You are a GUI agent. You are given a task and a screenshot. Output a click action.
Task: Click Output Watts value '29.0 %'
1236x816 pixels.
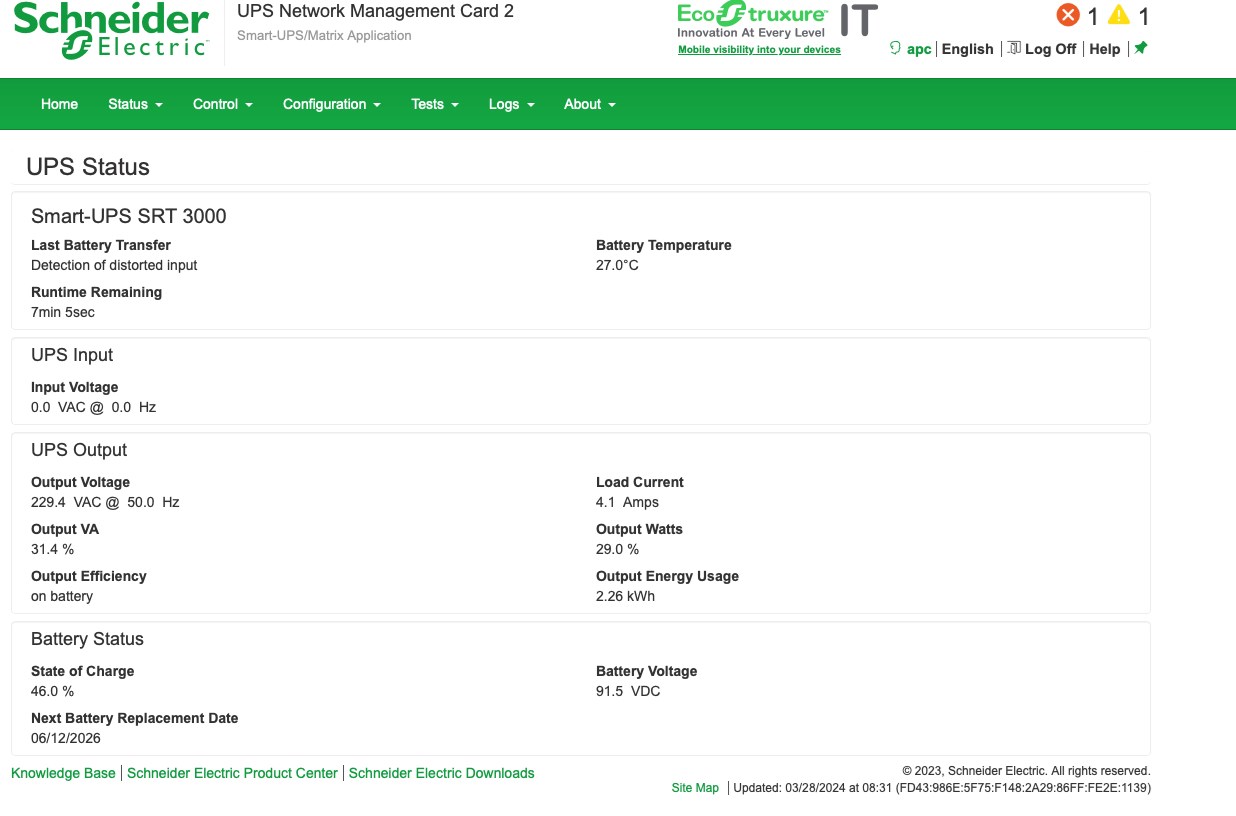(617, 549)
